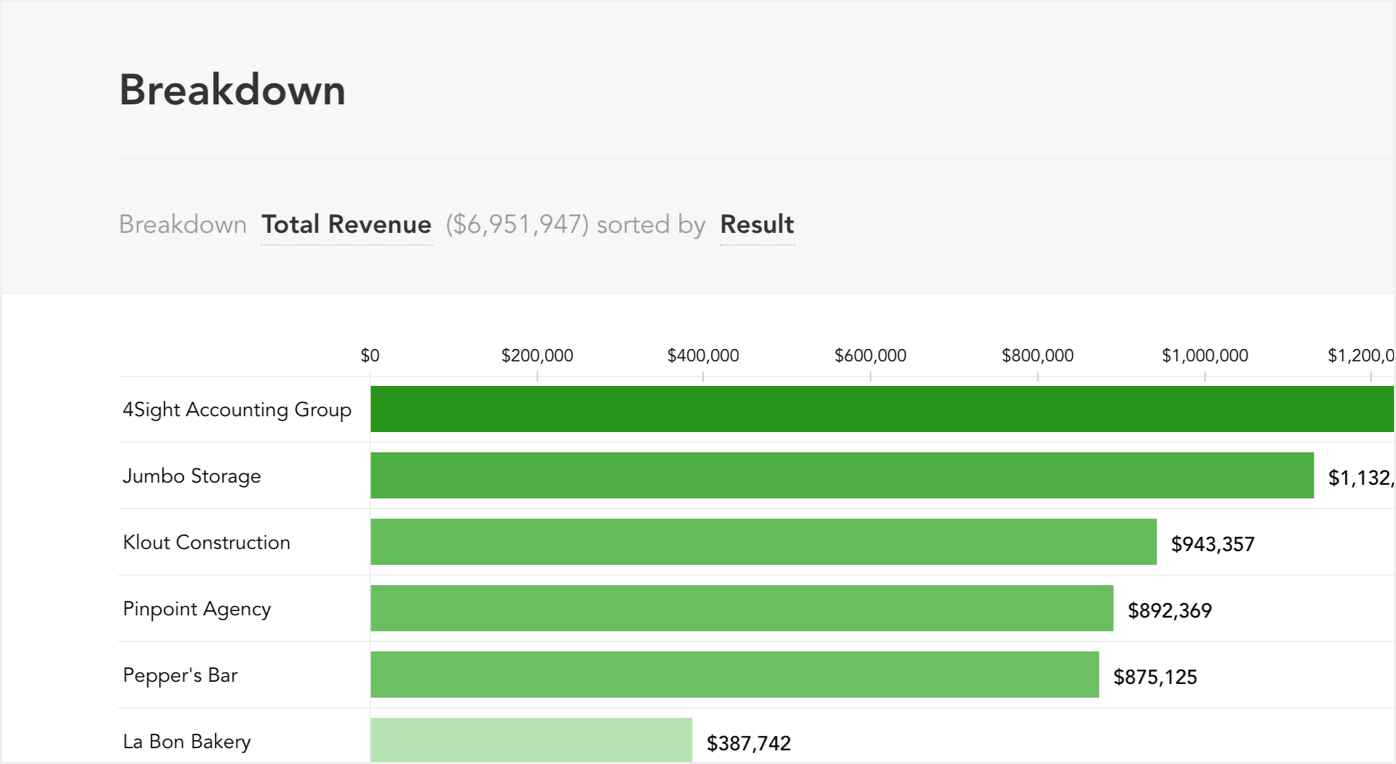Click the $6,951,947 total amount

click(516, 225)
